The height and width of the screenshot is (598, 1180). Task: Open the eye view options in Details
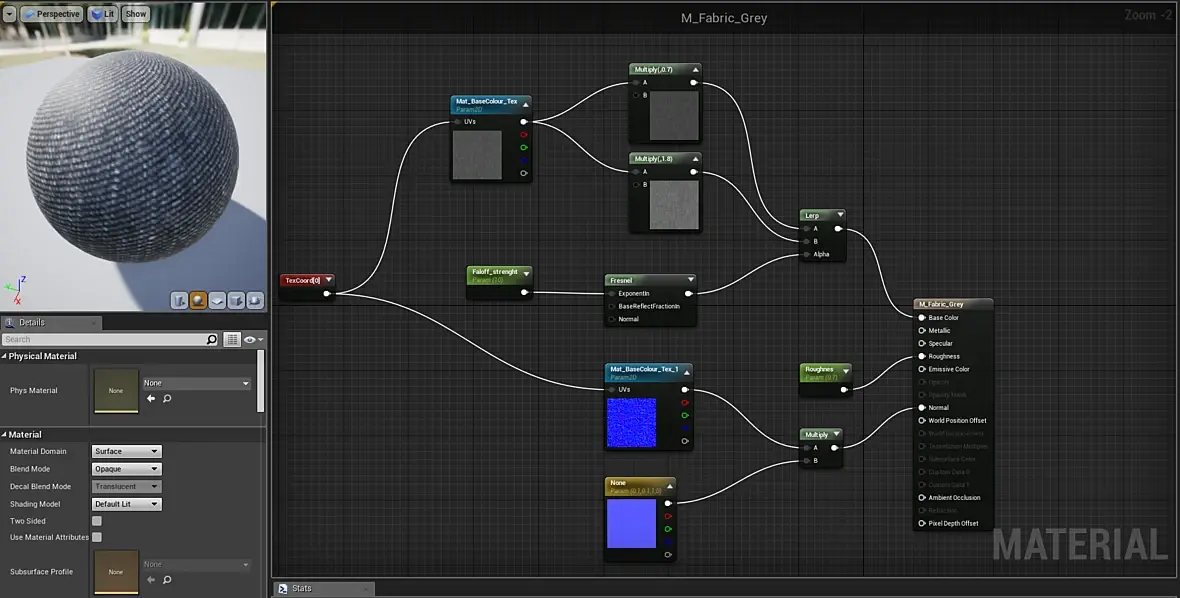coord(253,339)
